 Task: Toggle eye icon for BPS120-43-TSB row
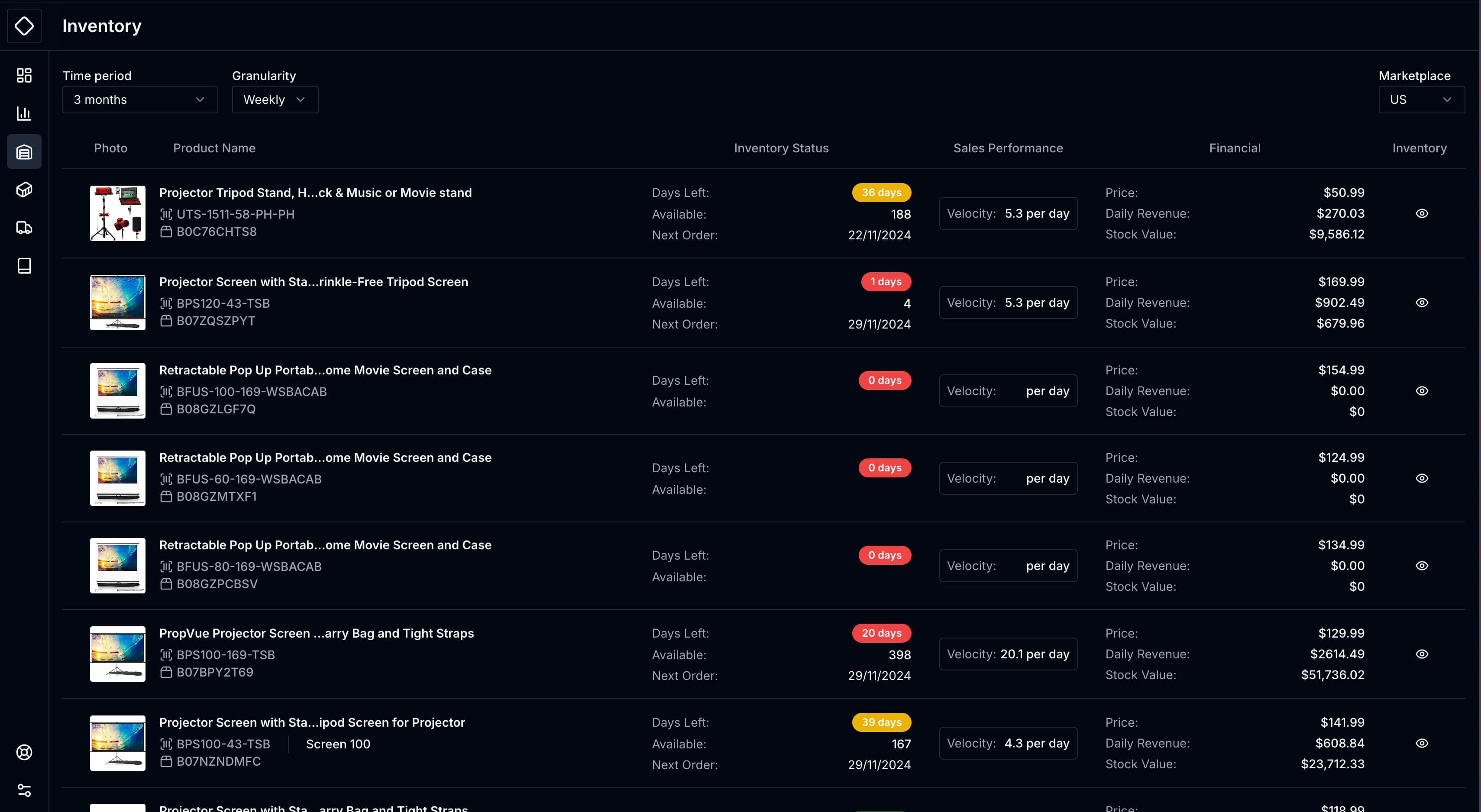(1422, 302)
